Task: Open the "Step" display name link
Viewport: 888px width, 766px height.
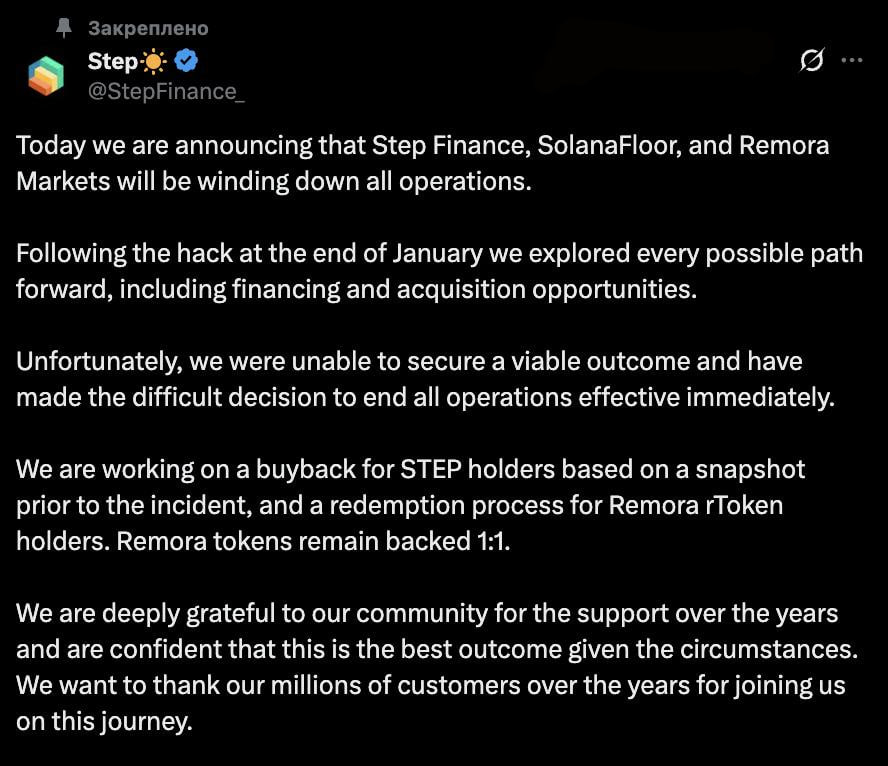Action: (112, 62)
